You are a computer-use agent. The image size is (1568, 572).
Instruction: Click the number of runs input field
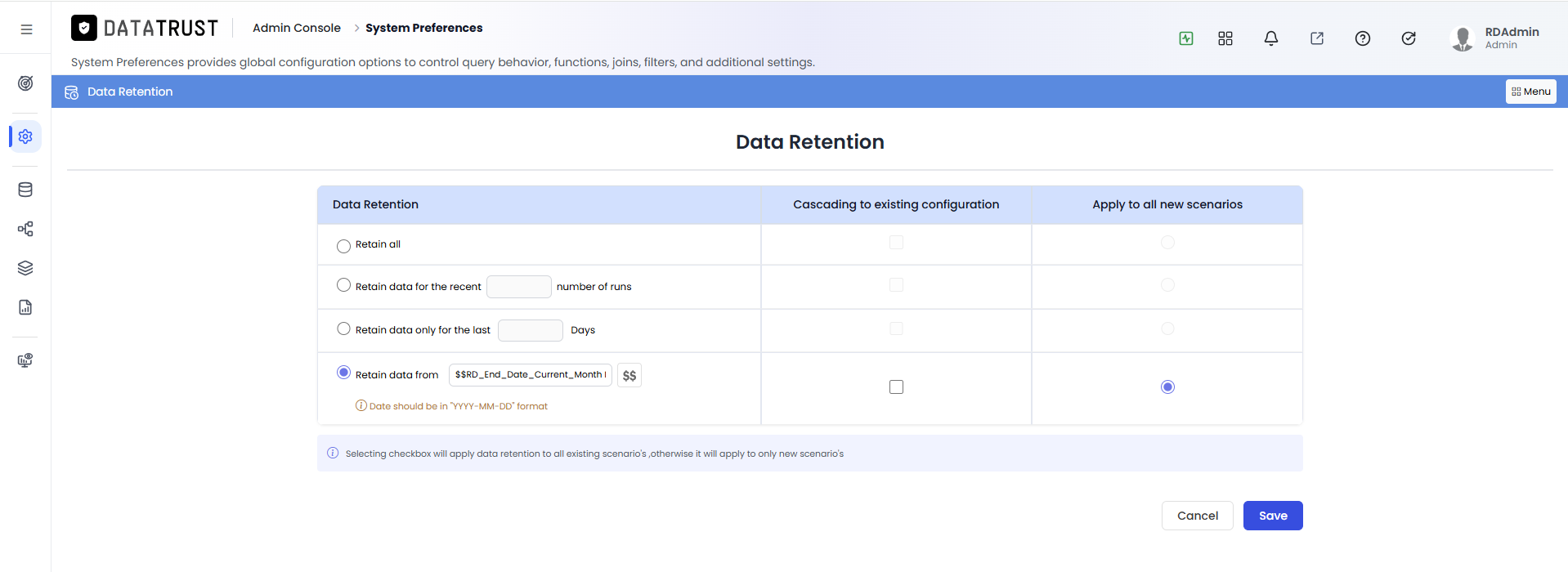[519, 287]
